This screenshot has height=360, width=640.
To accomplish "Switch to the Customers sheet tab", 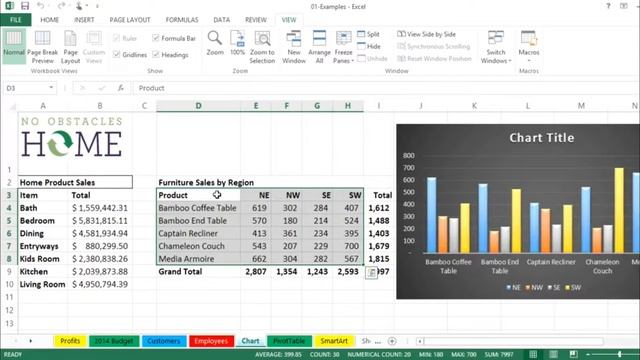I will coord(164,341).
